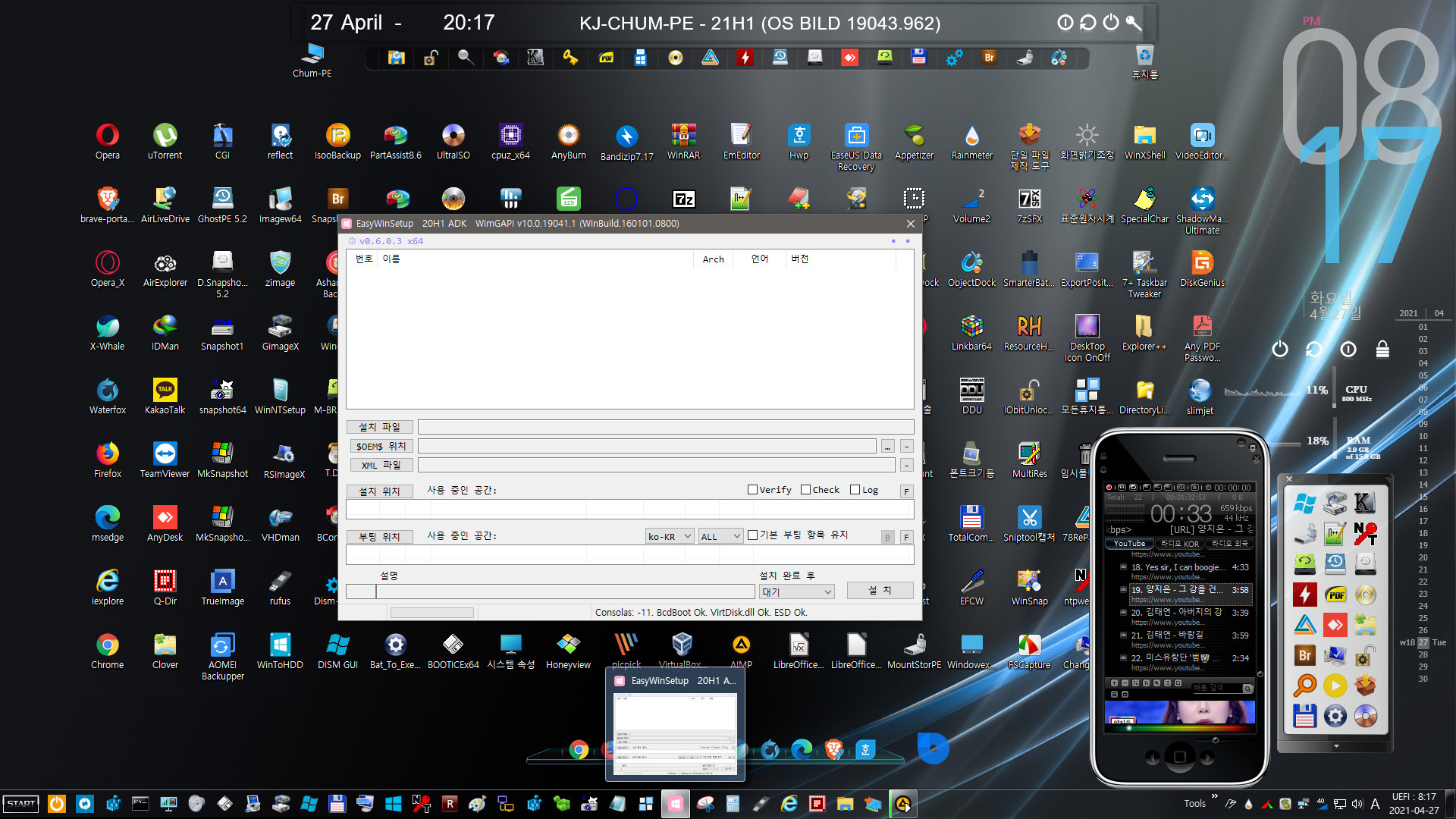Open the TotalCommander desktop icon
This screenshot has width=1456, height=819.
click(x=971, y=523)
